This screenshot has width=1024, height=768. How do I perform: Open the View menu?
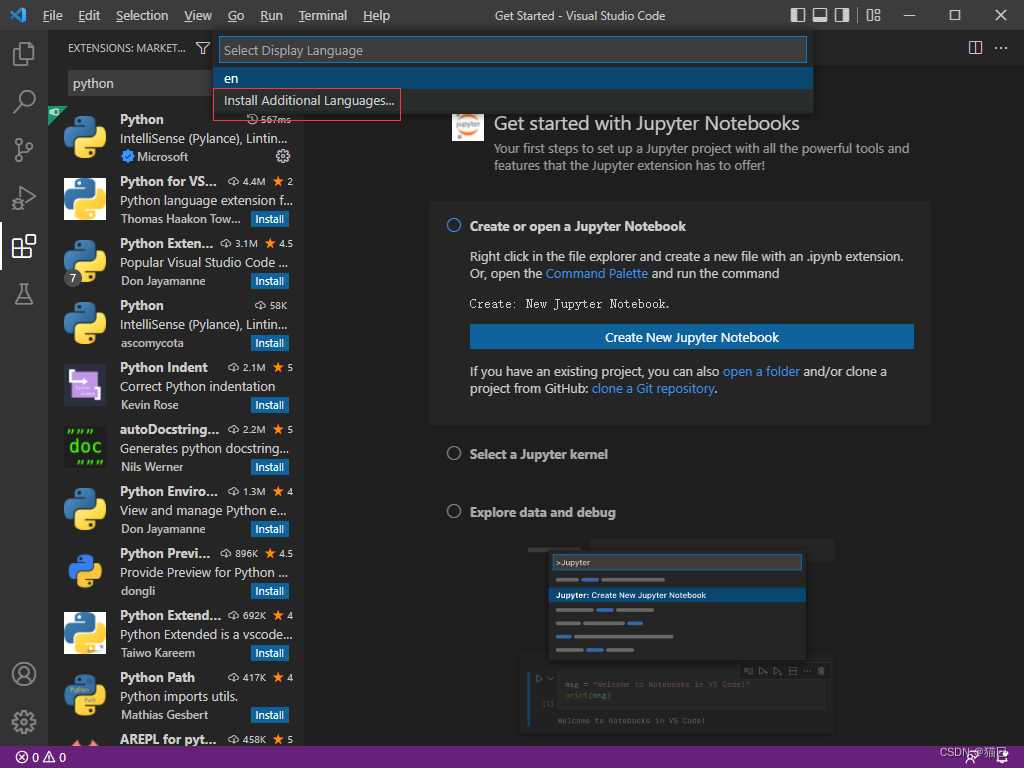[197, 15]
